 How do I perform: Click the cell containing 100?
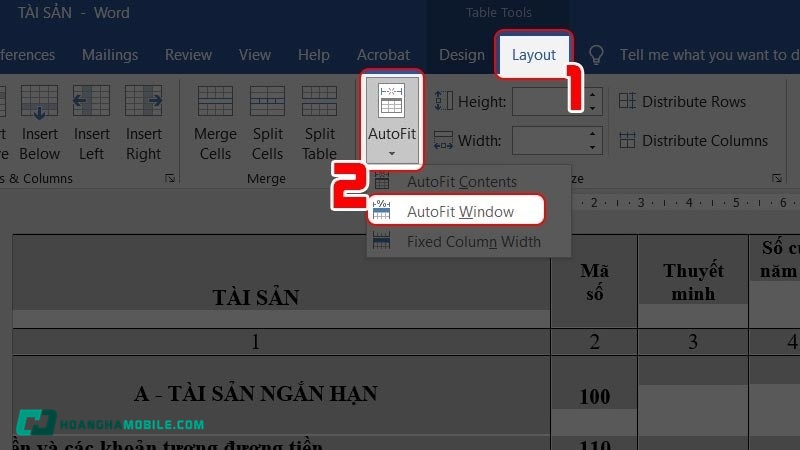point(594,396)
